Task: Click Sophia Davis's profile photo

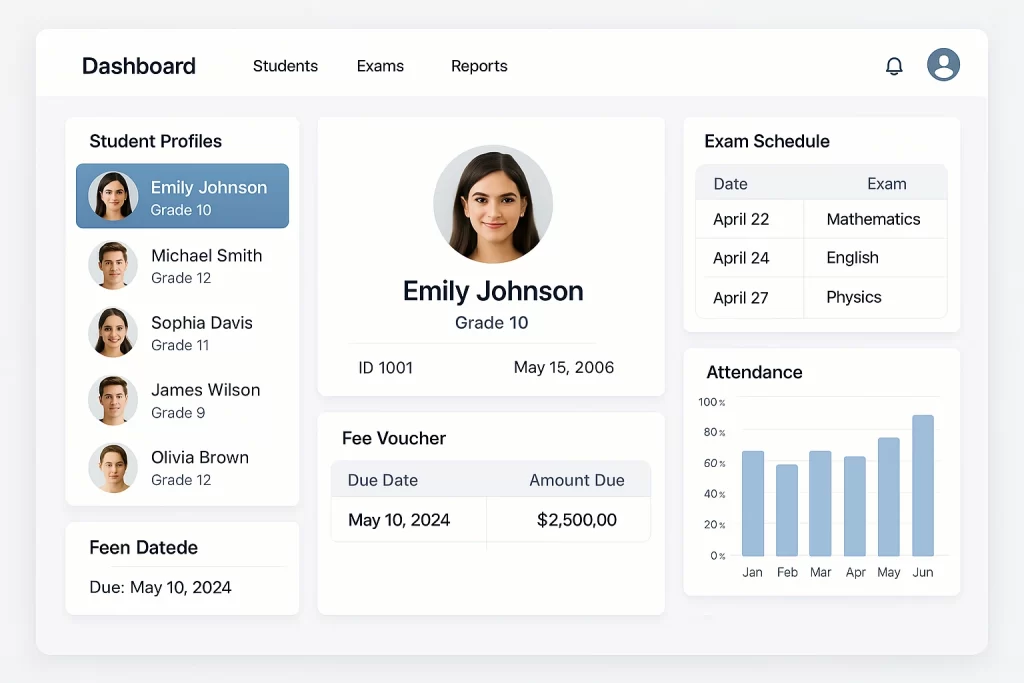Action: pos(112,332)
